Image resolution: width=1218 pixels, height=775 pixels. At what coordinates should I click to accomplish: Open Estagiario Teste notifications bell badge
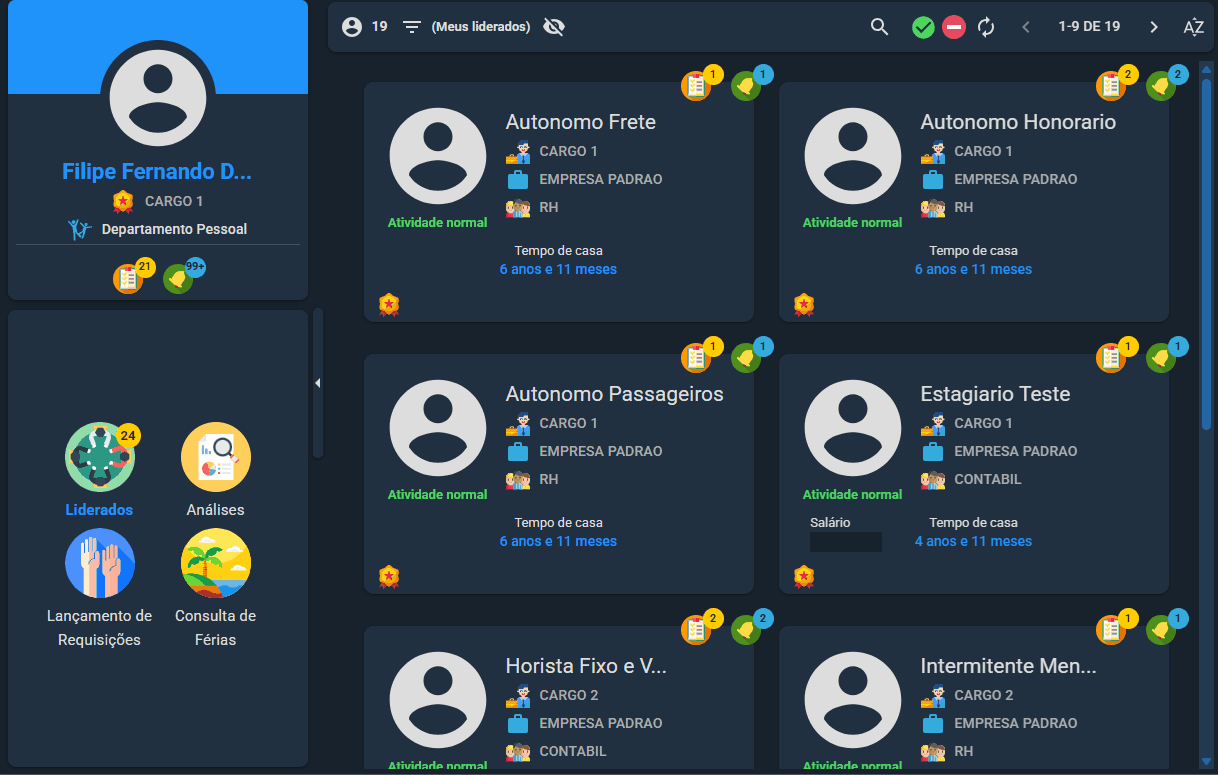(x=1161, y=358)
